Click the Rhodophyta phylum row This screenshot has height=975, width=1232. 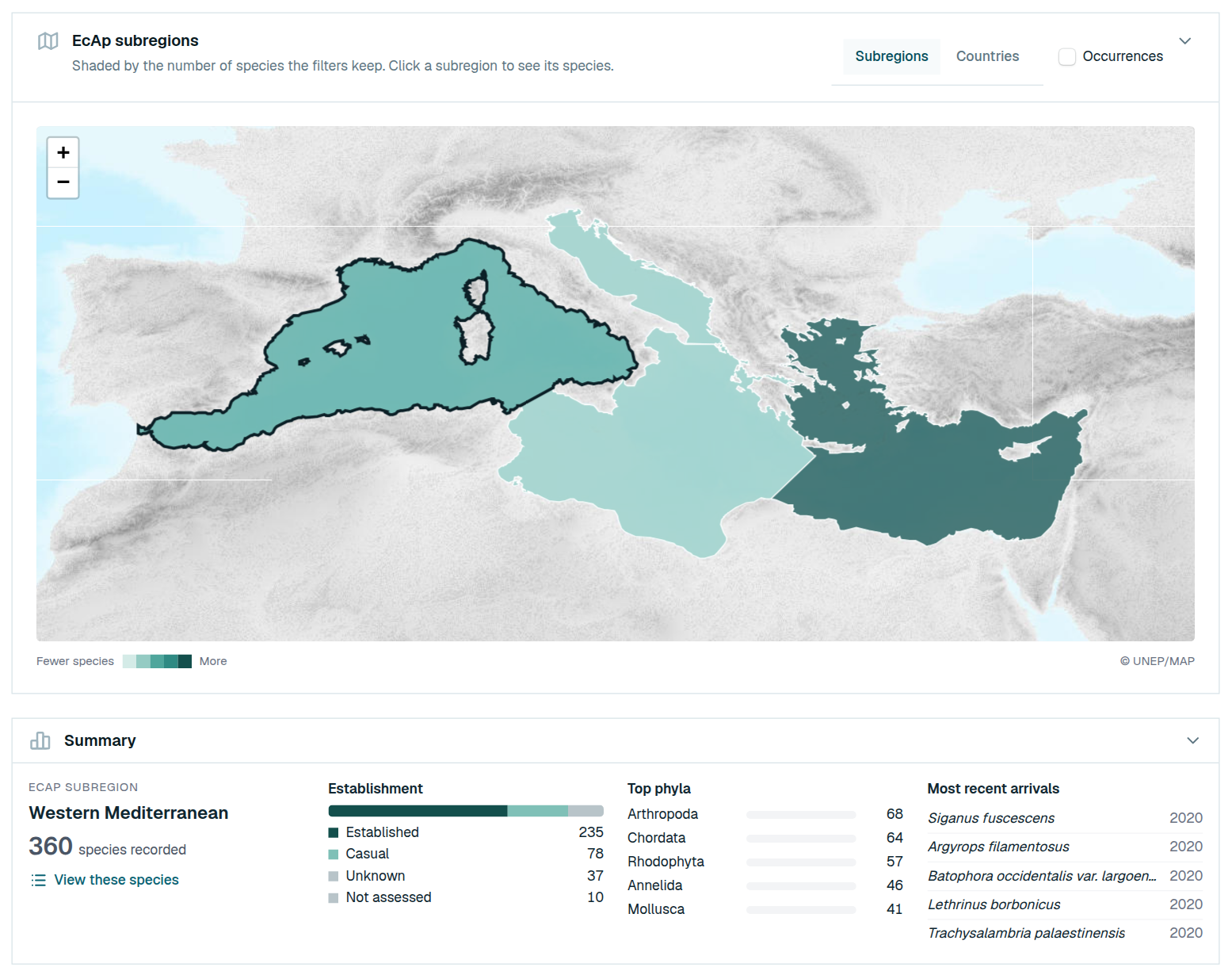click(x=765, y=862)
